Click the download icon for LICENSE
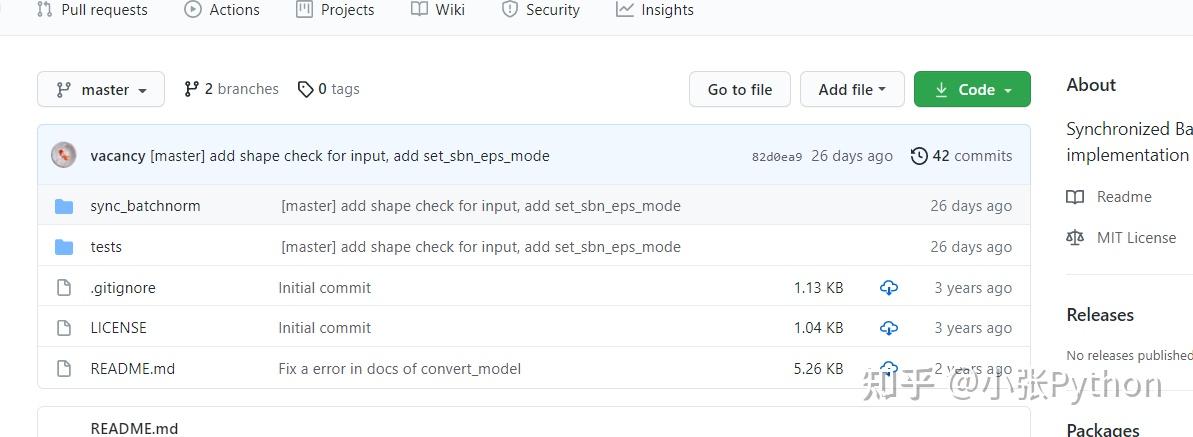1193x437 pixels. tap(888, 328)
